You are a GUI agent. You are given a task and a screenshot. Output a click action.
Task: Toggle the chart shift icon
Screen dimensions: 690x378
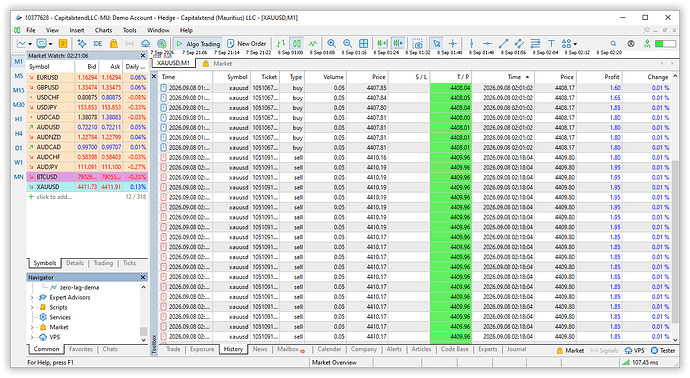click(x=398, y=44)
